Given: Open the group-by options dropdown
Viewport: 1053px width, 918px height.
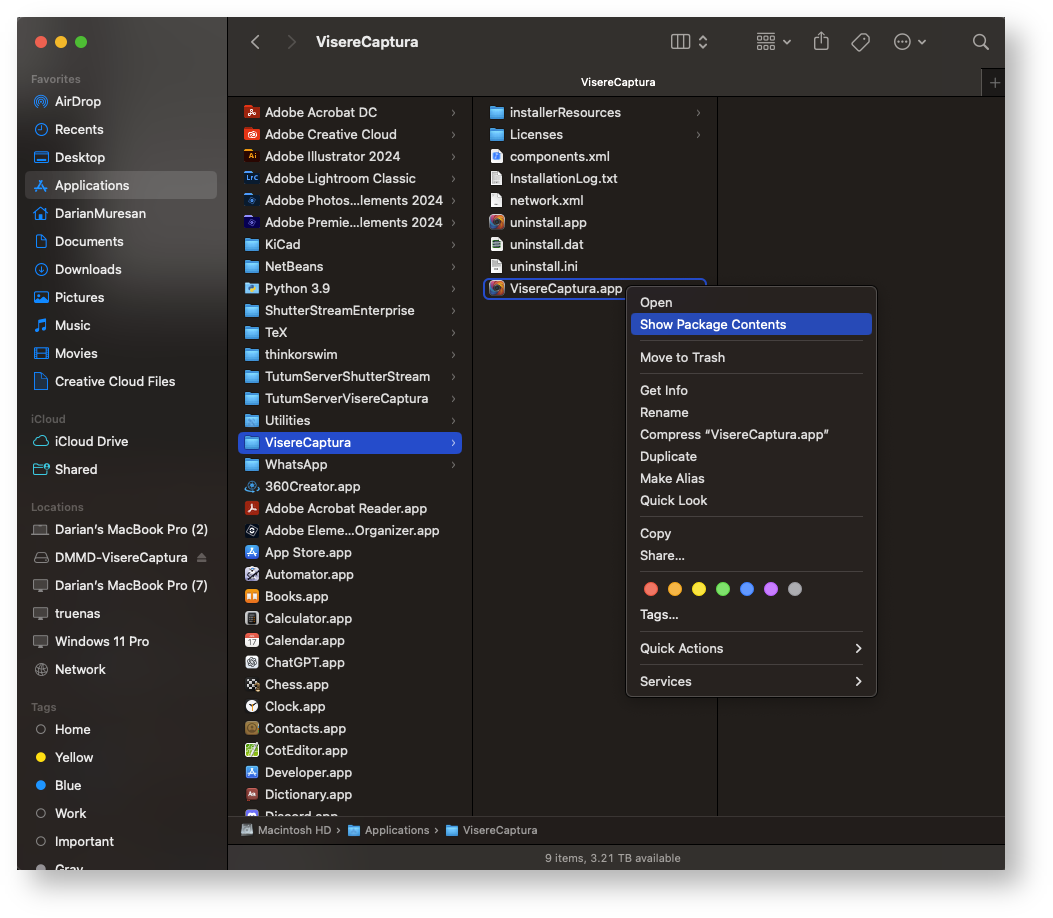Looking at the screenshot, I should click(773, 42).
